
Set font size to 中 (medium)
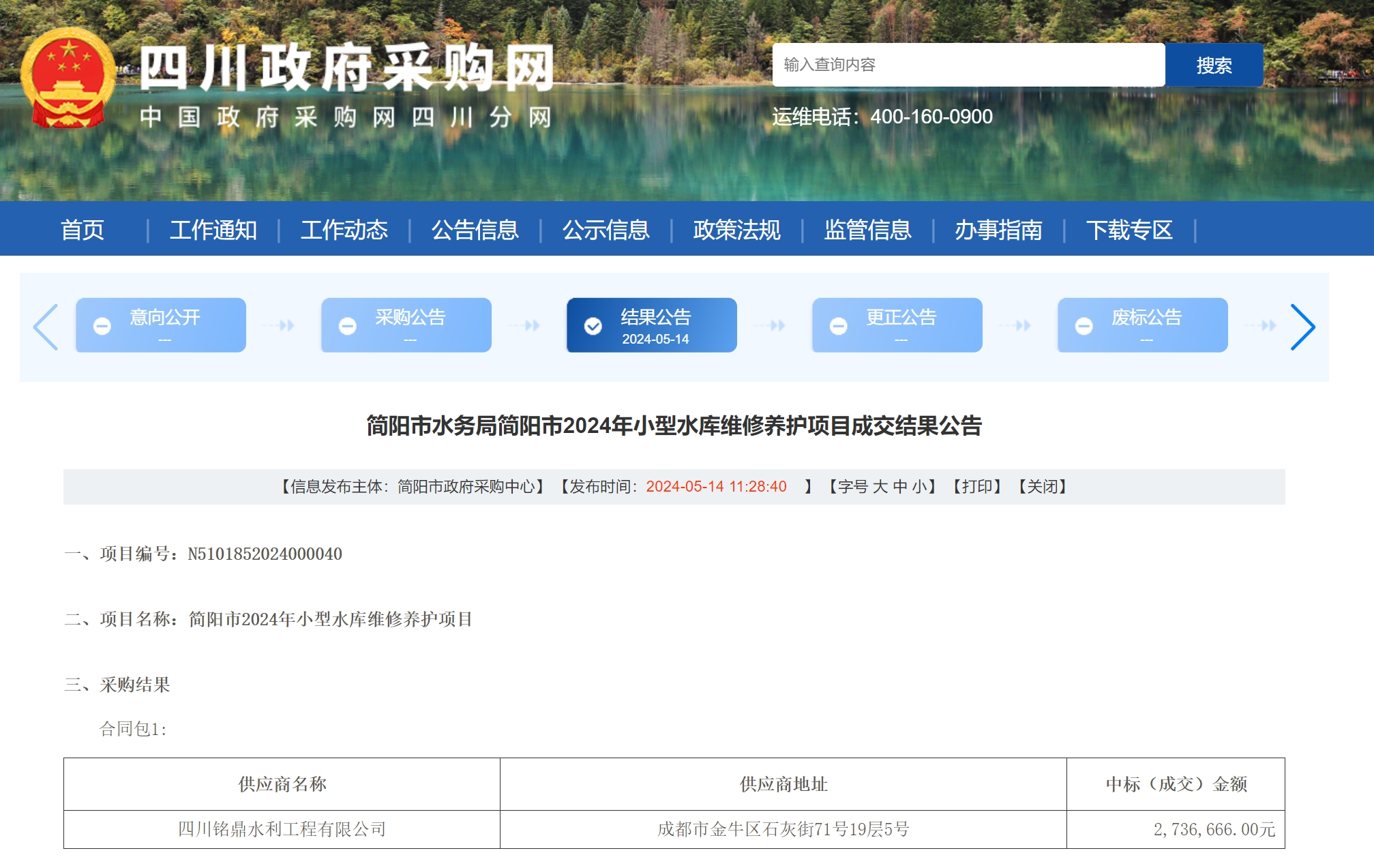(900, 487)
